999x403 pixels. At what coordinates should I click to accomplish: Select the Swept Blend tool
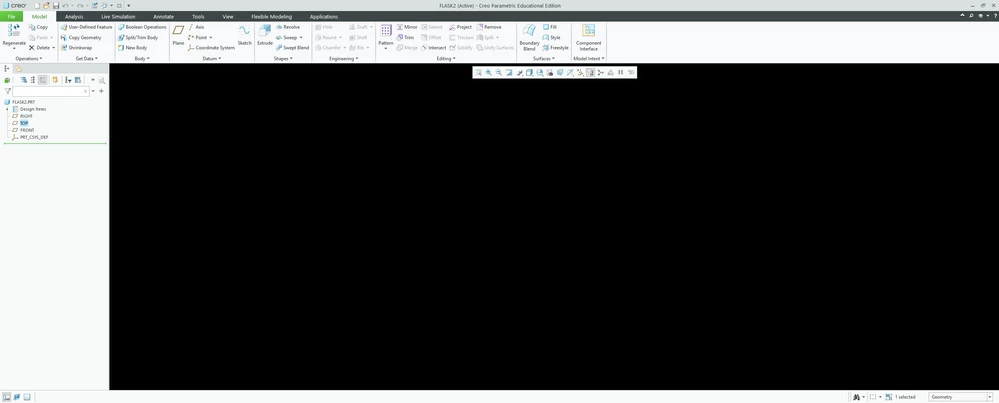[292, 48]
